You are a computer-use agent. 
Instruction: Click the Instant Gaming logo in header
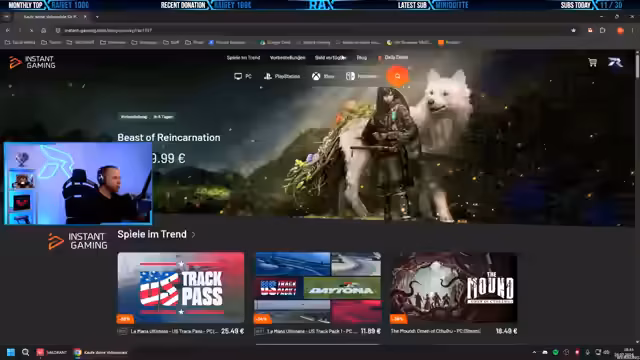[x=32, y=62]
